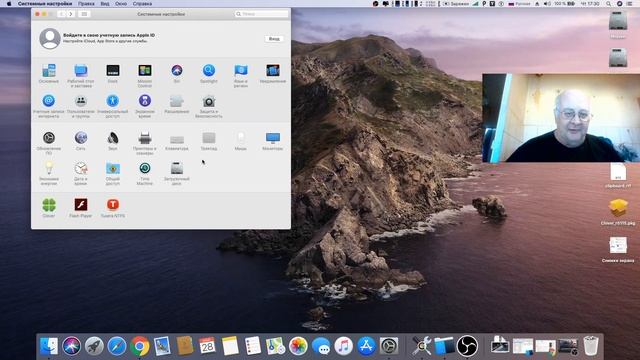Open the input language (Русская) menu
Screen dimensions: 640x360
tap(519, 4)
